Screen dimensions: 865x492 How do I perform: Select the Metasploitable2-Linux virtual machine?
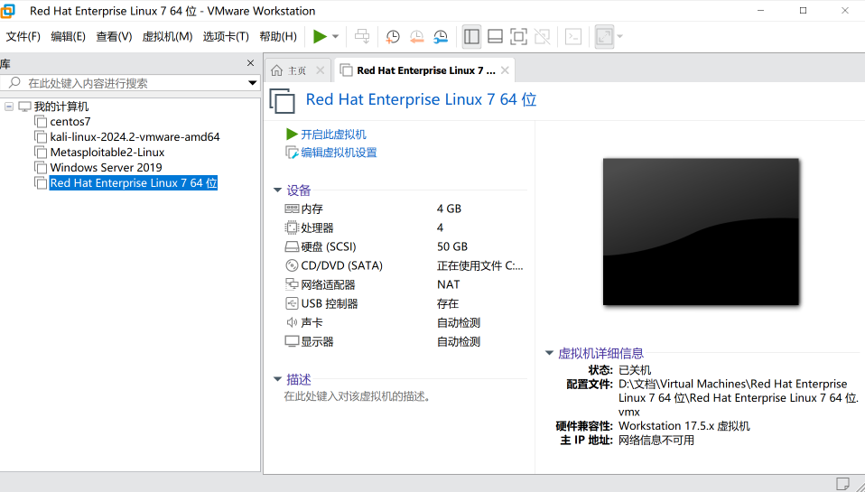pyautogui.click(x=107, y=152)
